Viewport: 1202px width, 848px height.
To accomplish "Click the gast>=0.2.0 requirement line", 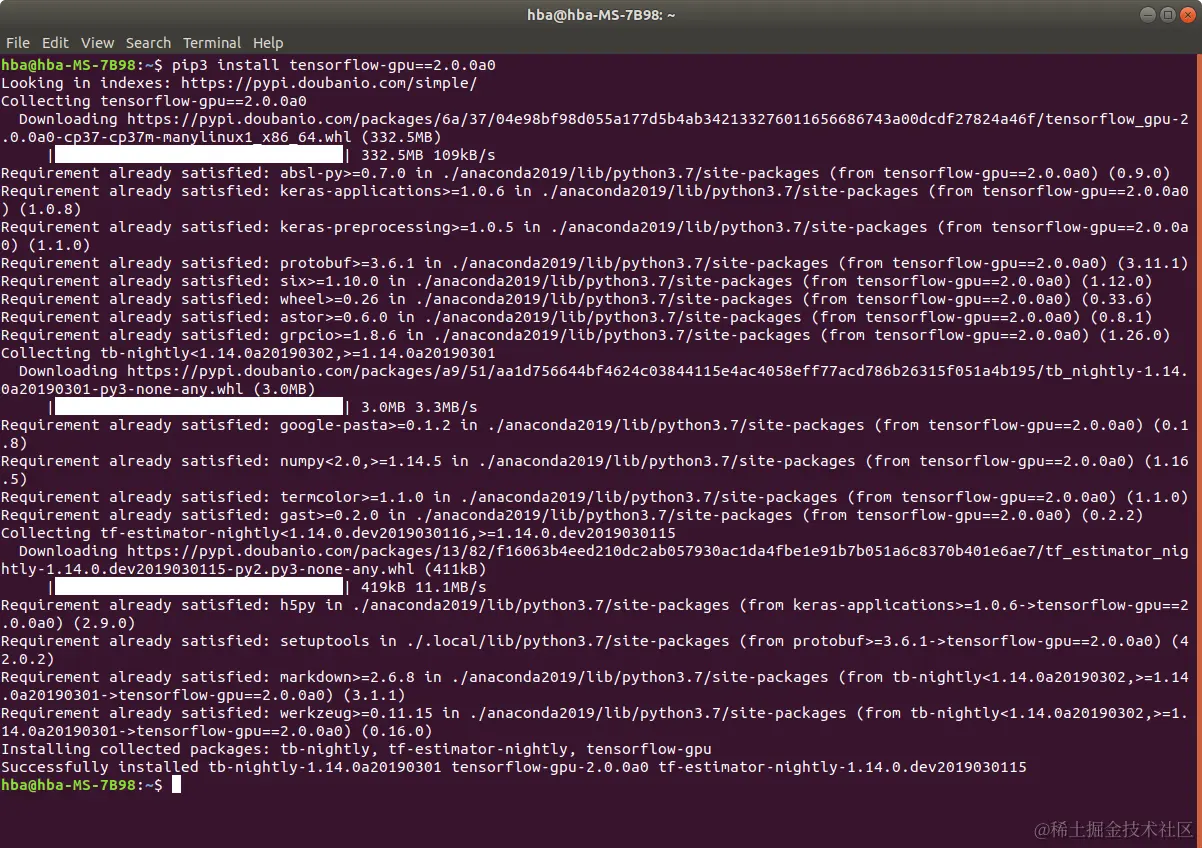I will tap(571, 515).
